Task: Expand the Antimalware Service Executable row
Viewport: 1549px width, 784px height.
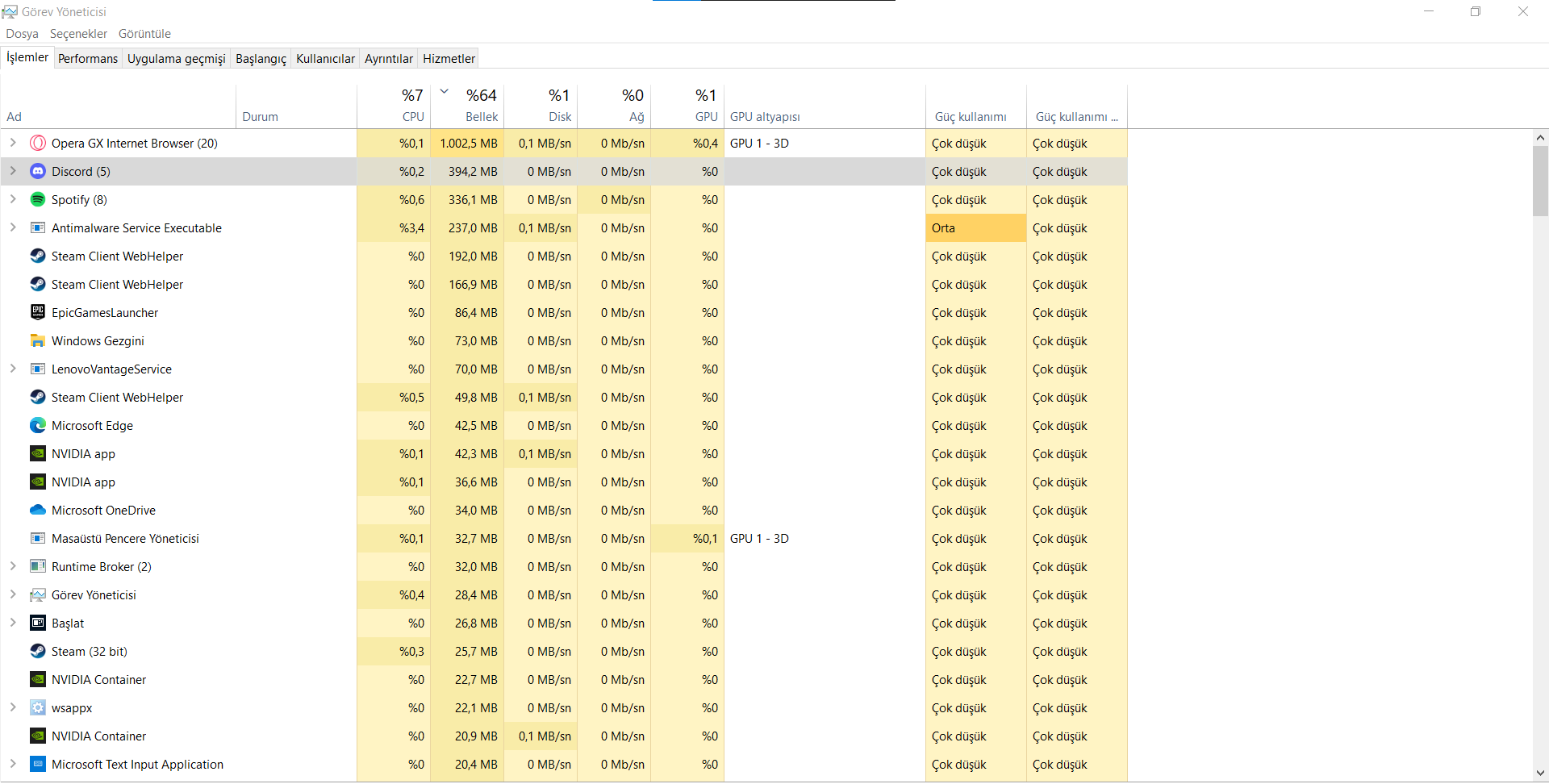Action: (13, 228)
